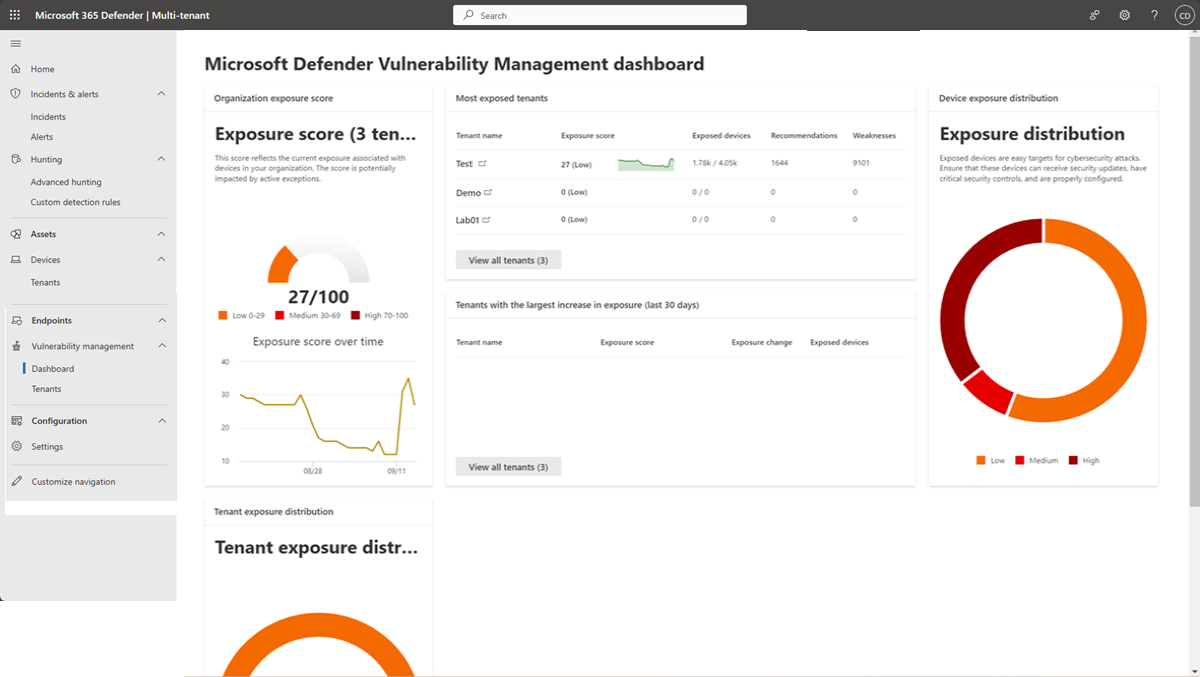Screen dimensions: 1200x677
Task: Open Lab01 tenant via its external link icon
Action: tap(487, 220)
